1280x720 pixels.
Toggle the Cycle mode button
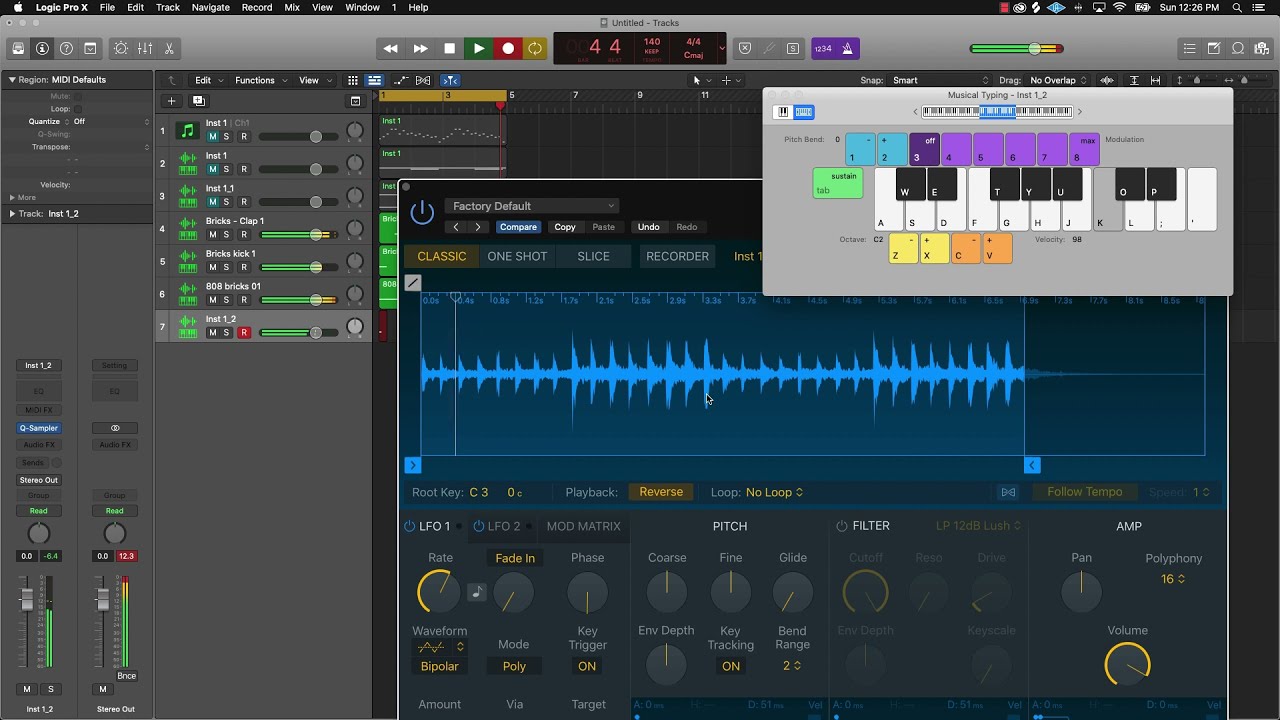pyautogui.click(x=535, y=48)
